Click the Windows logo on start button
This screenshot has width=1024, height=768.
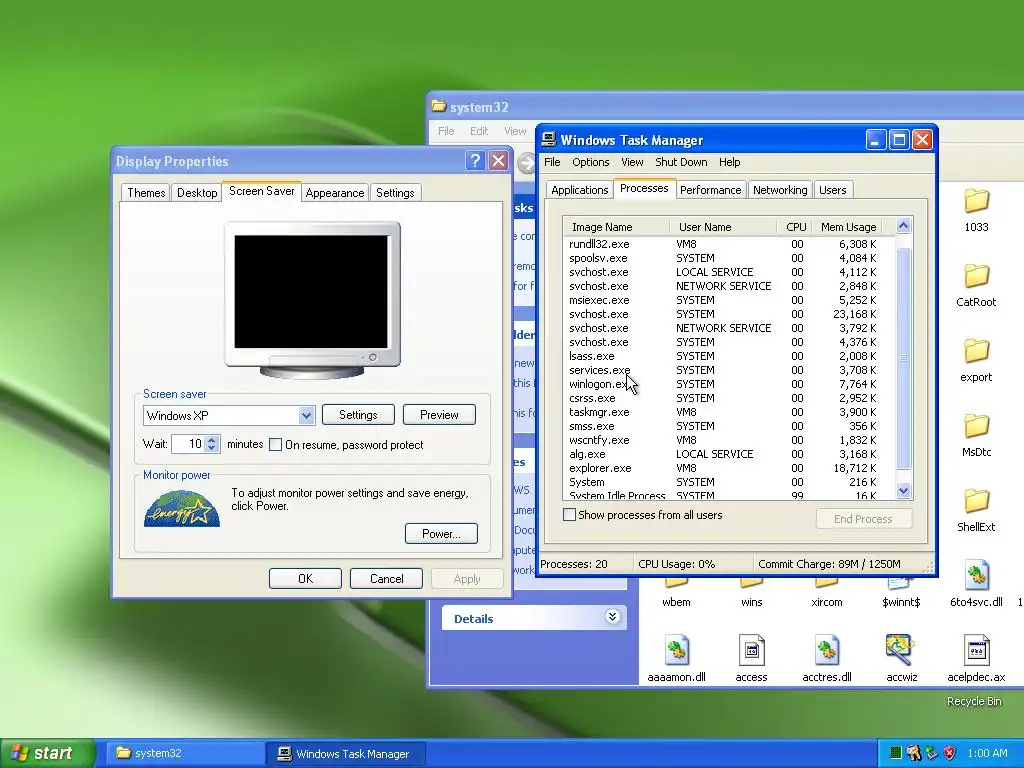pyautogui.click(x=20, y=753)
